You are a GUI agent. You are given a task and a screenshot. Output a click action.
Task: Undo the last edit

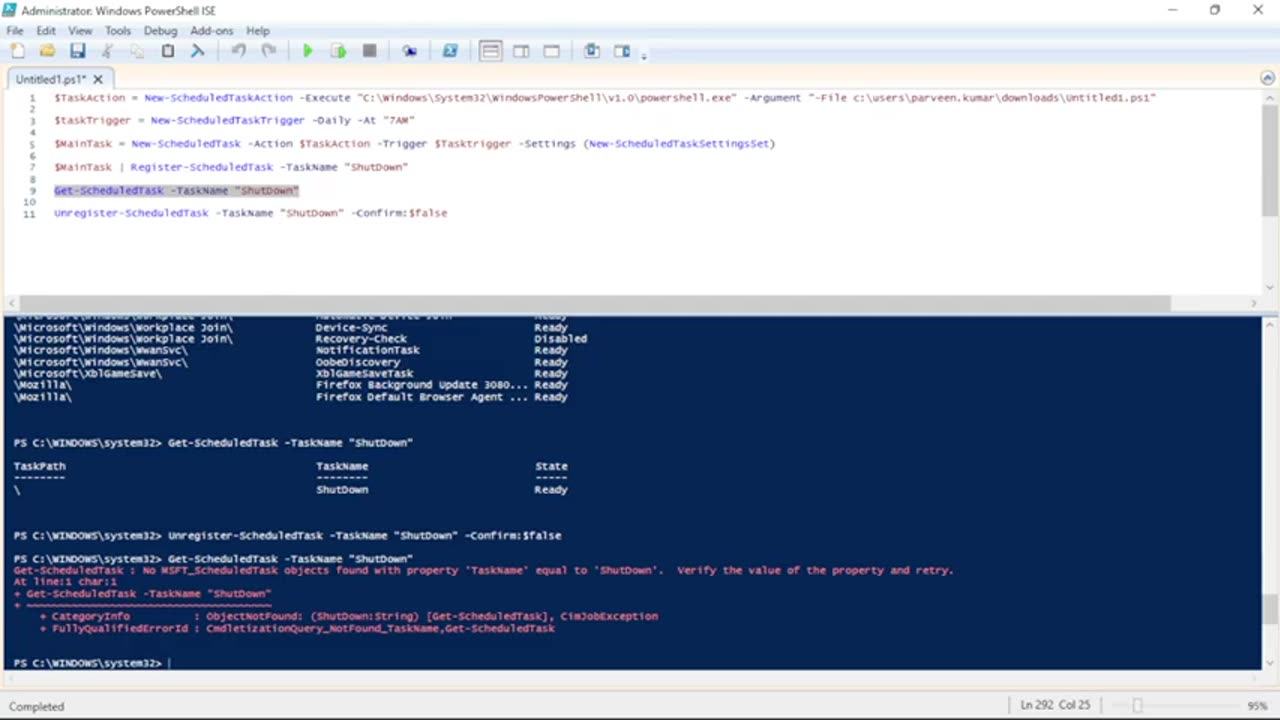pos(238,51)
